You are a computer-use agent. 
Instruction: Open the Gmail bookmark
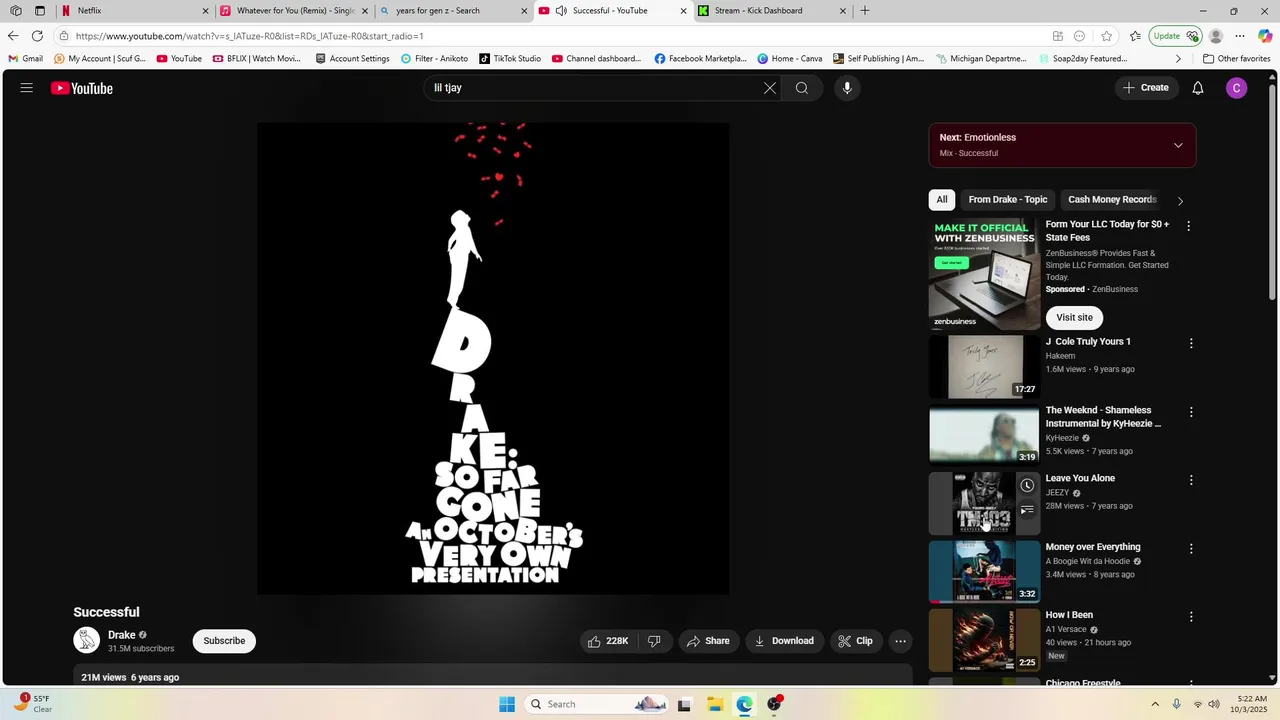(x=26, y=59)
